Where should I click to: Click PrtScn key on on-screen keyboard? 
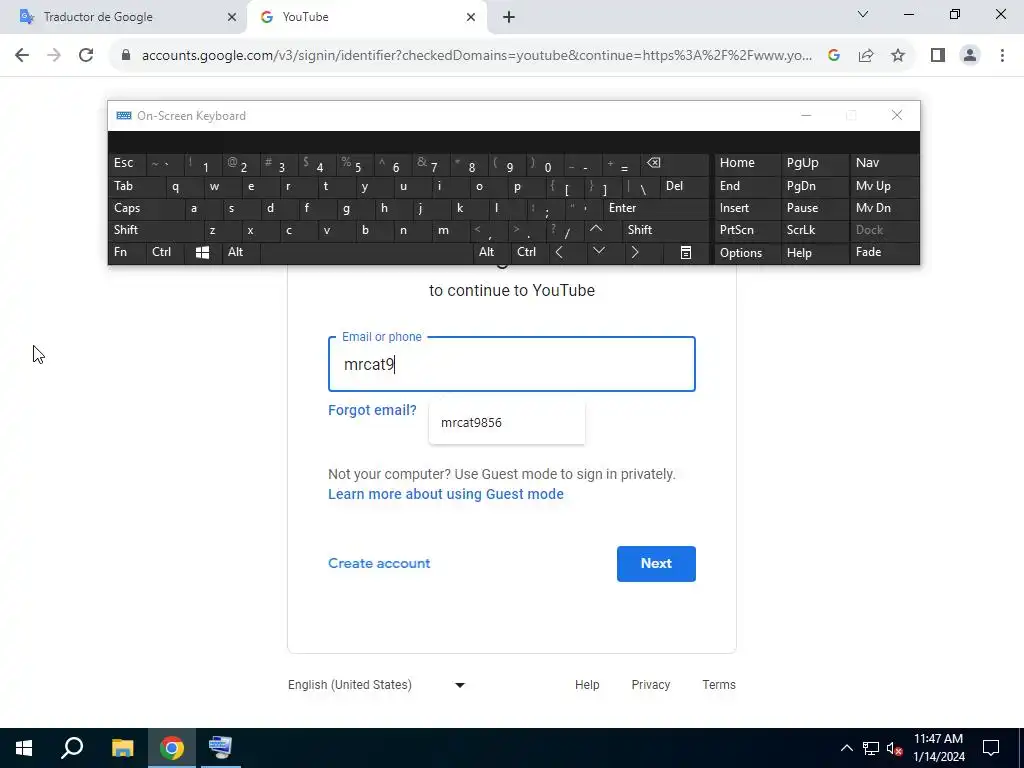point(747,230)
